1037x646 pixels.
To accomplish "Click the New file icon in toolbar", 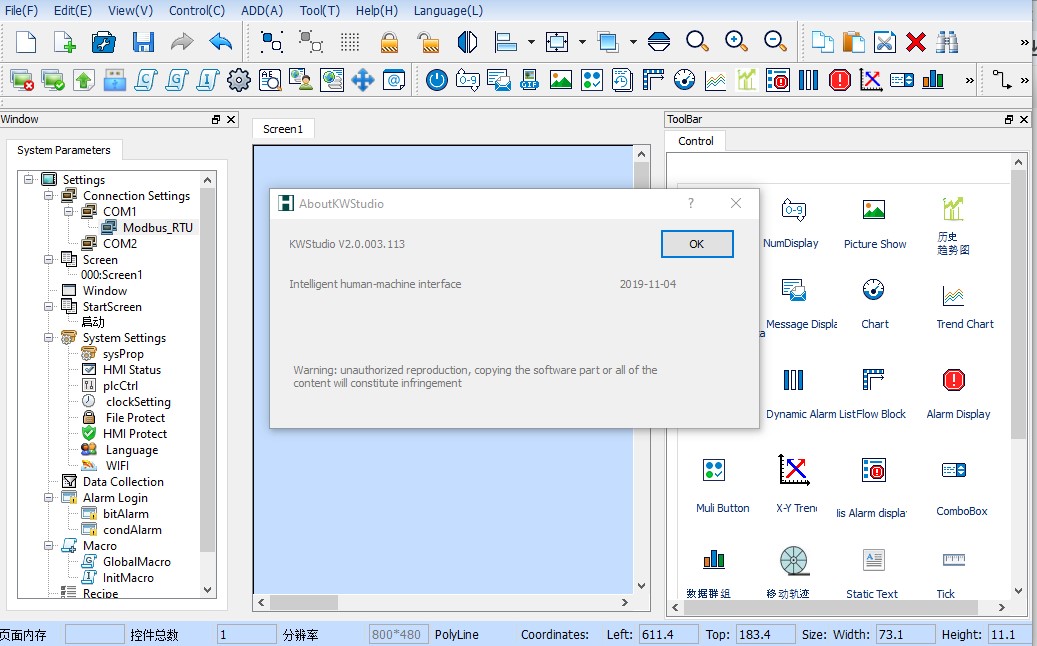I will pyautogui.click(x=25, y=42).
